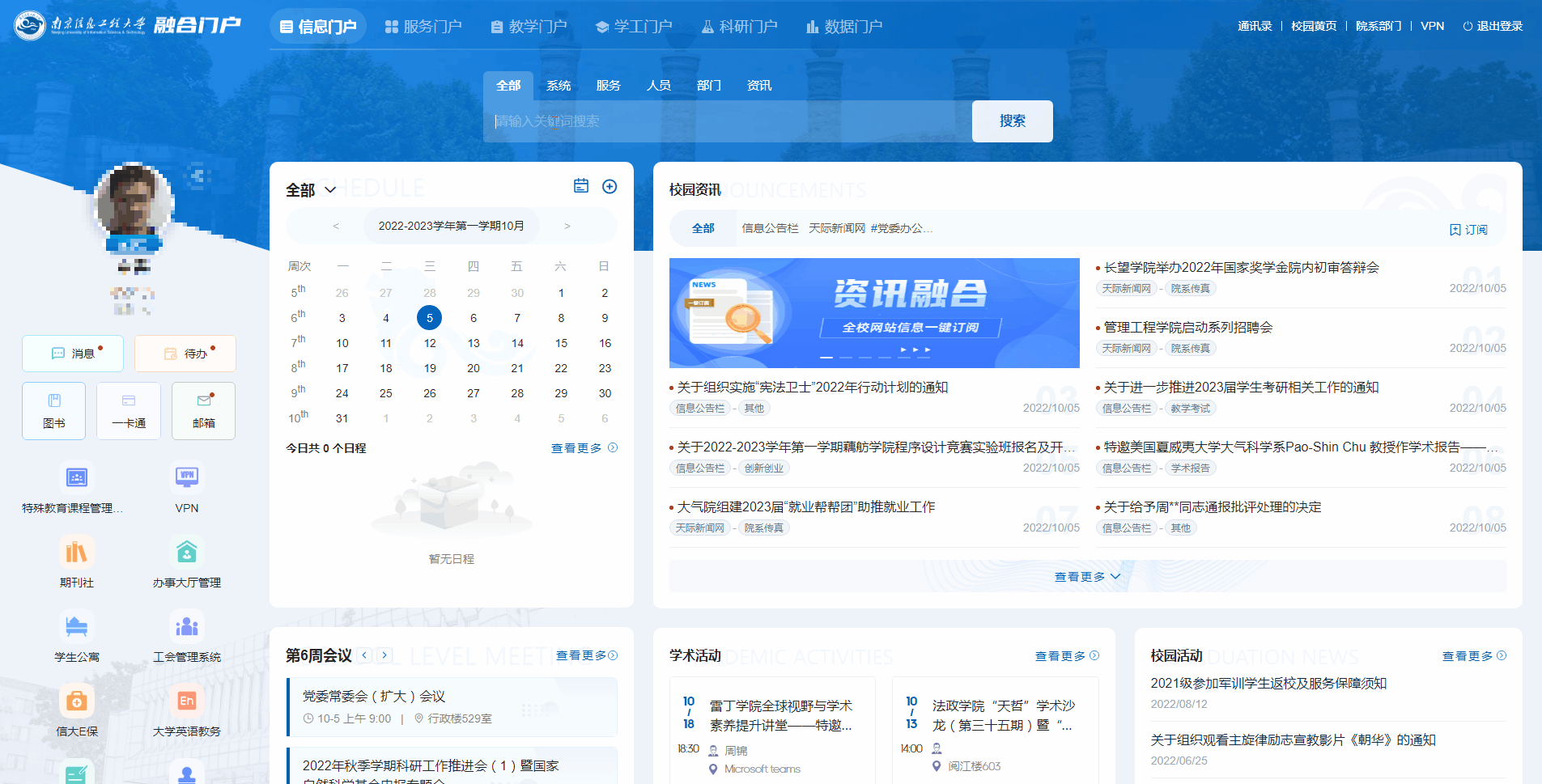The image size is (1542, 784).
Task: Expand 查看更多 under campus news
Action: click(1087, 577)
